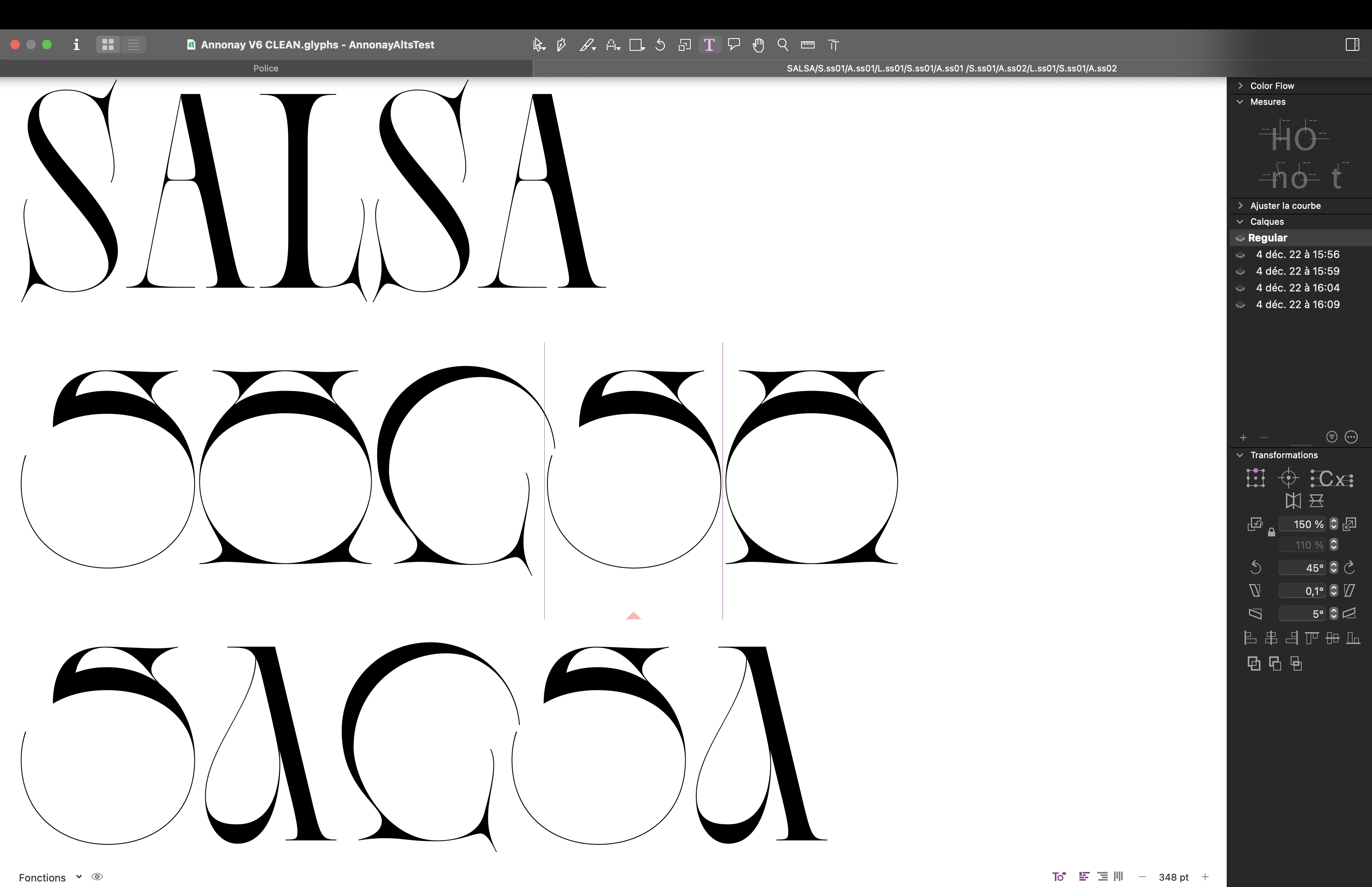Select the Measurement ruler tool
Screen dimensions: 1372x887
pyautogui.click(x=808, y=45)
